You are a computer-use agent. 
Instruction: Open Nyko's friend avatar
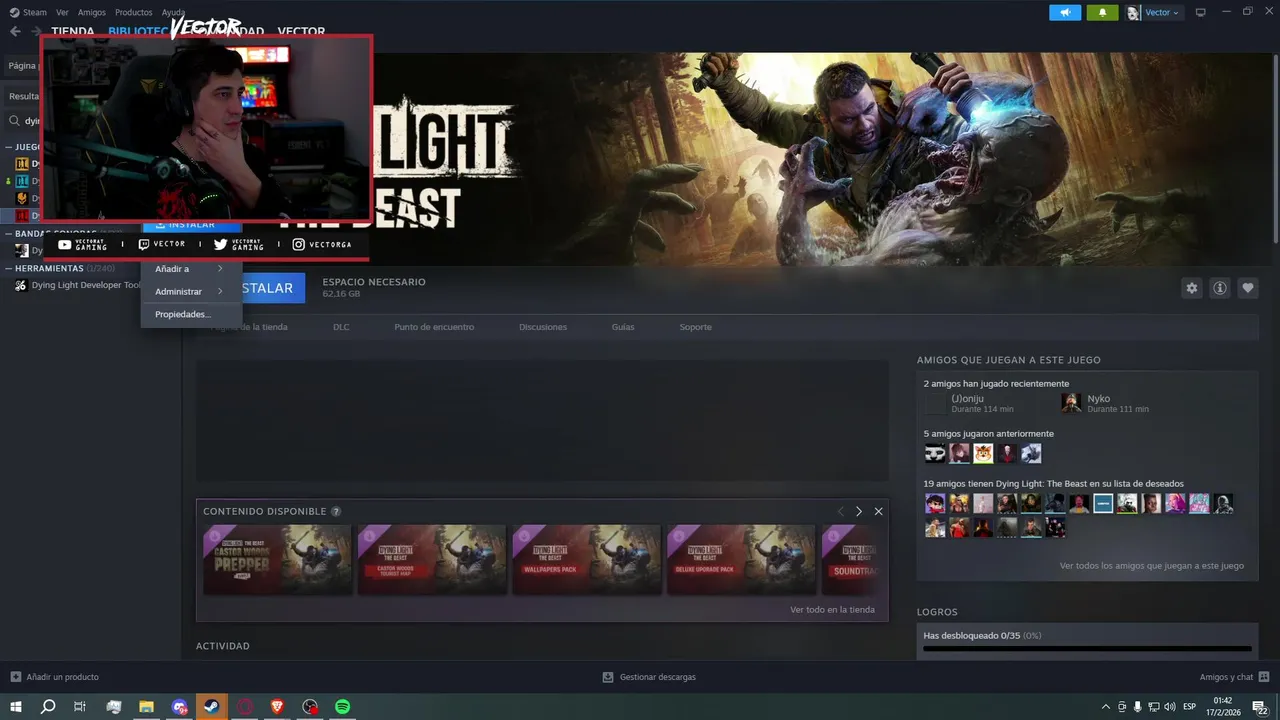pyautogui.click(x=1071, y=403)
